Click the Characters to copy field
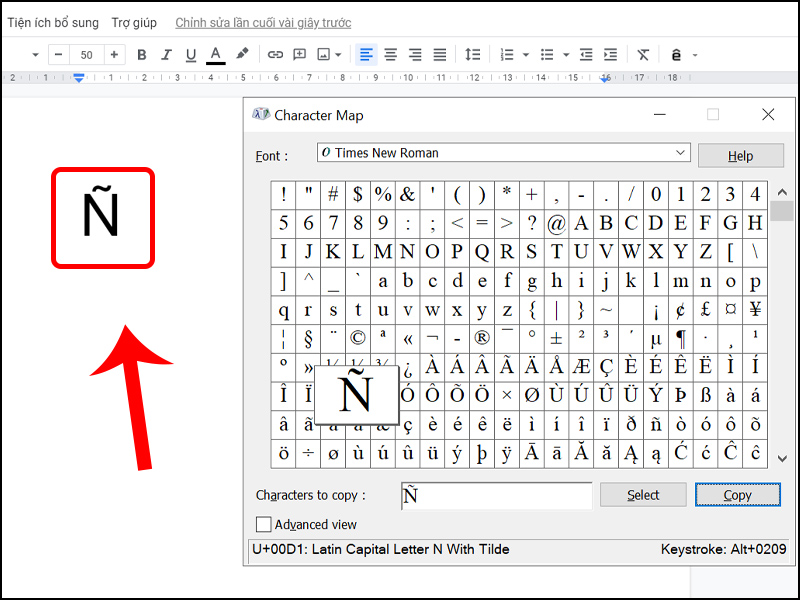 (x=495, y=495)
